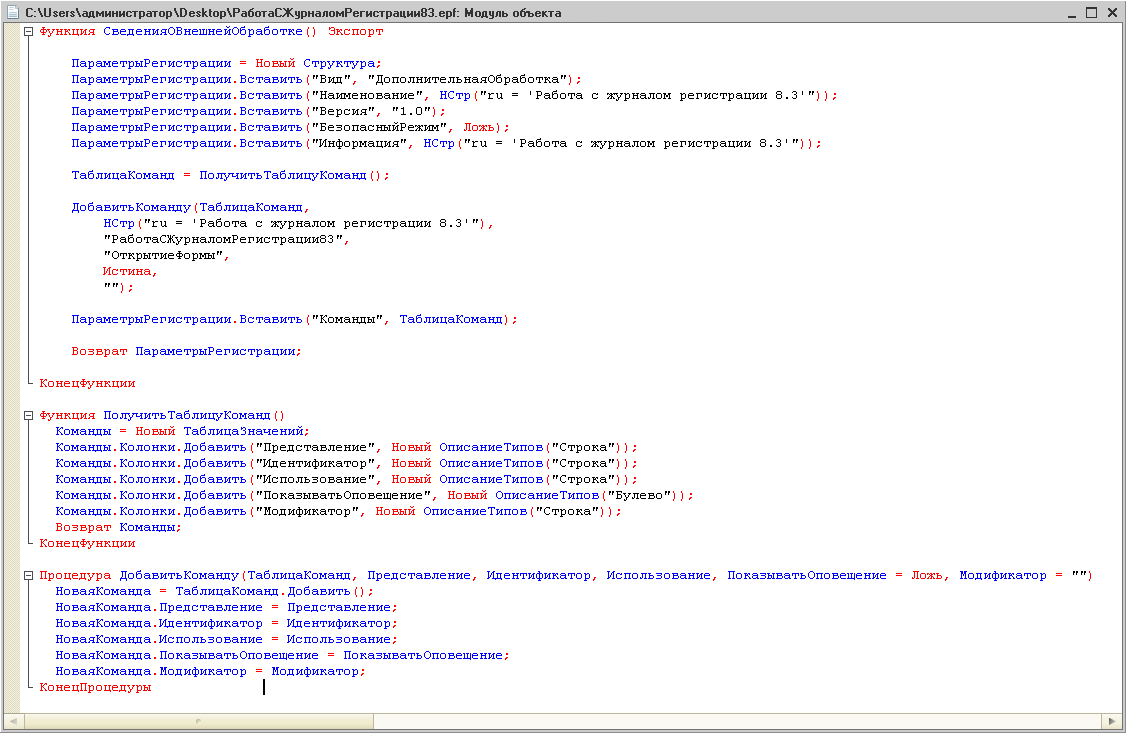This screenshot has width=1126, height=733.
Task: Click НоваяКоманда.Использование assignment target
Action: (159, 640)
